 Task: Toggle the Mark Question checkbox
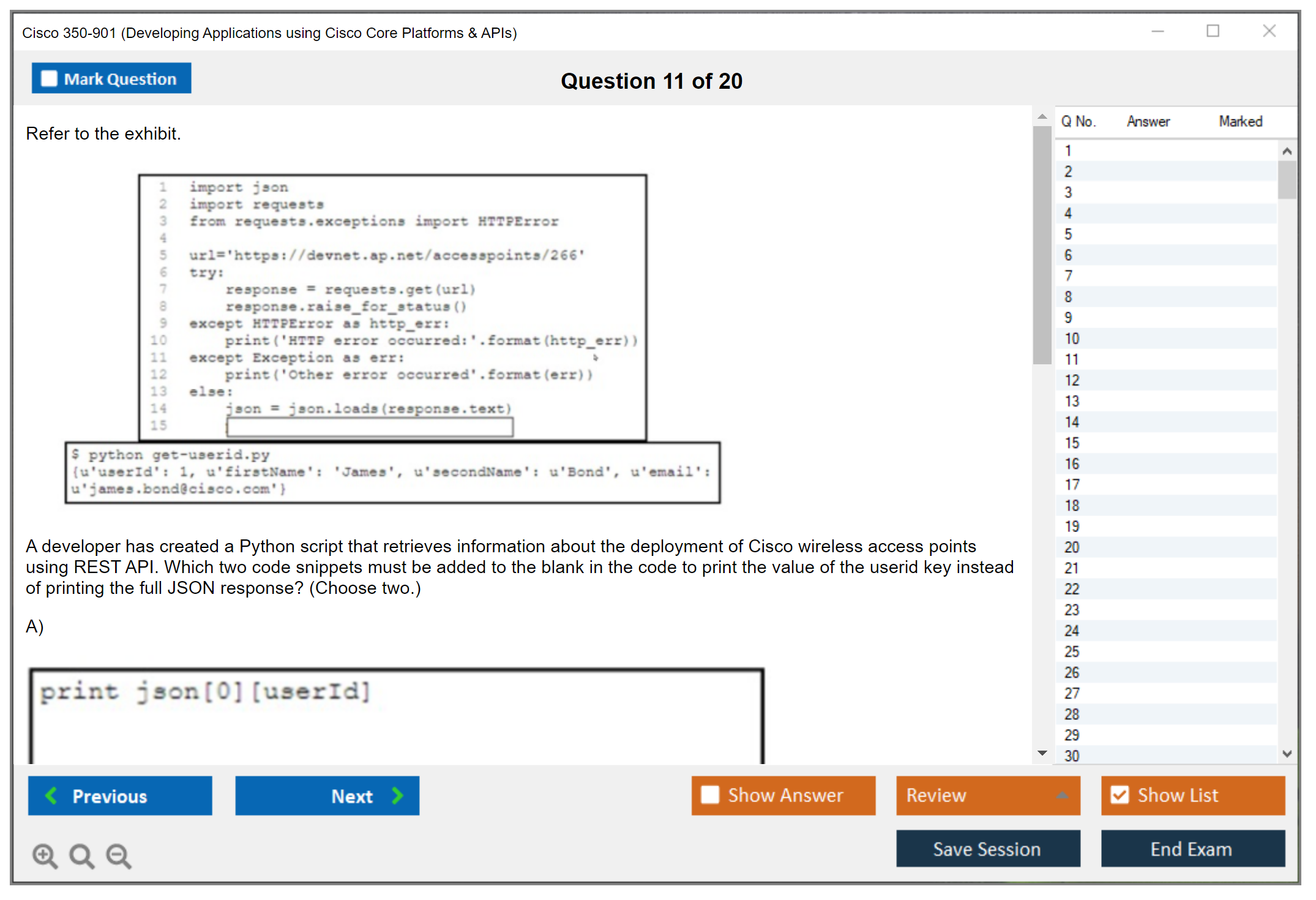click(x=49, y=79)
